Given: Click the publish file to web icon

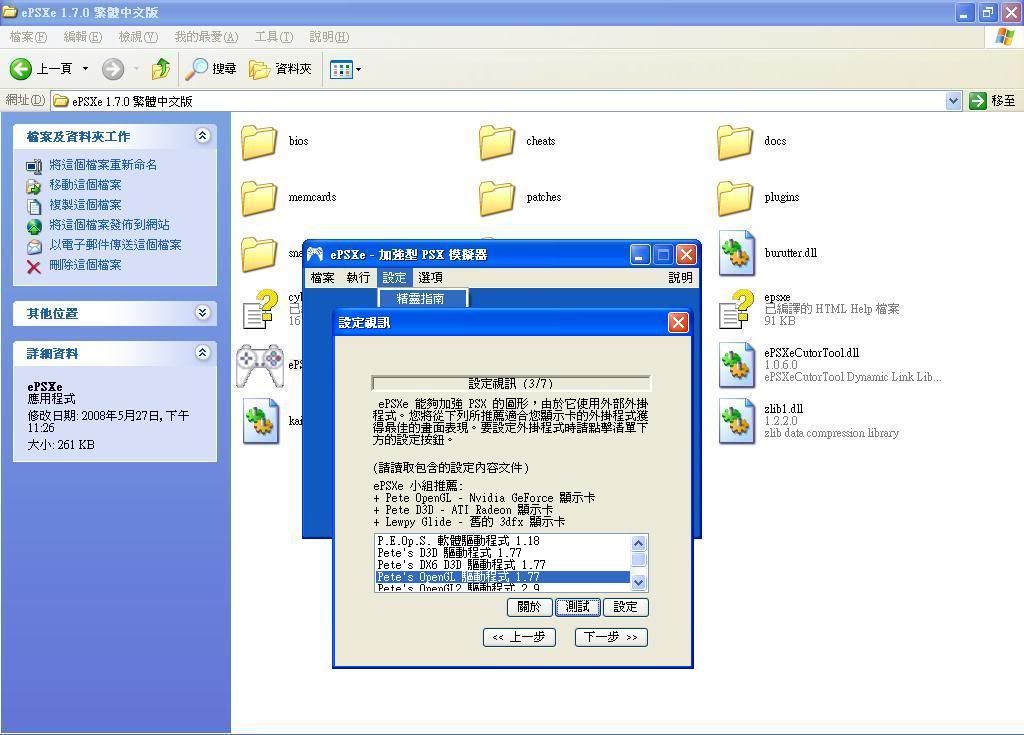Looking at the screenshot, I should click(x=34, y=226).
